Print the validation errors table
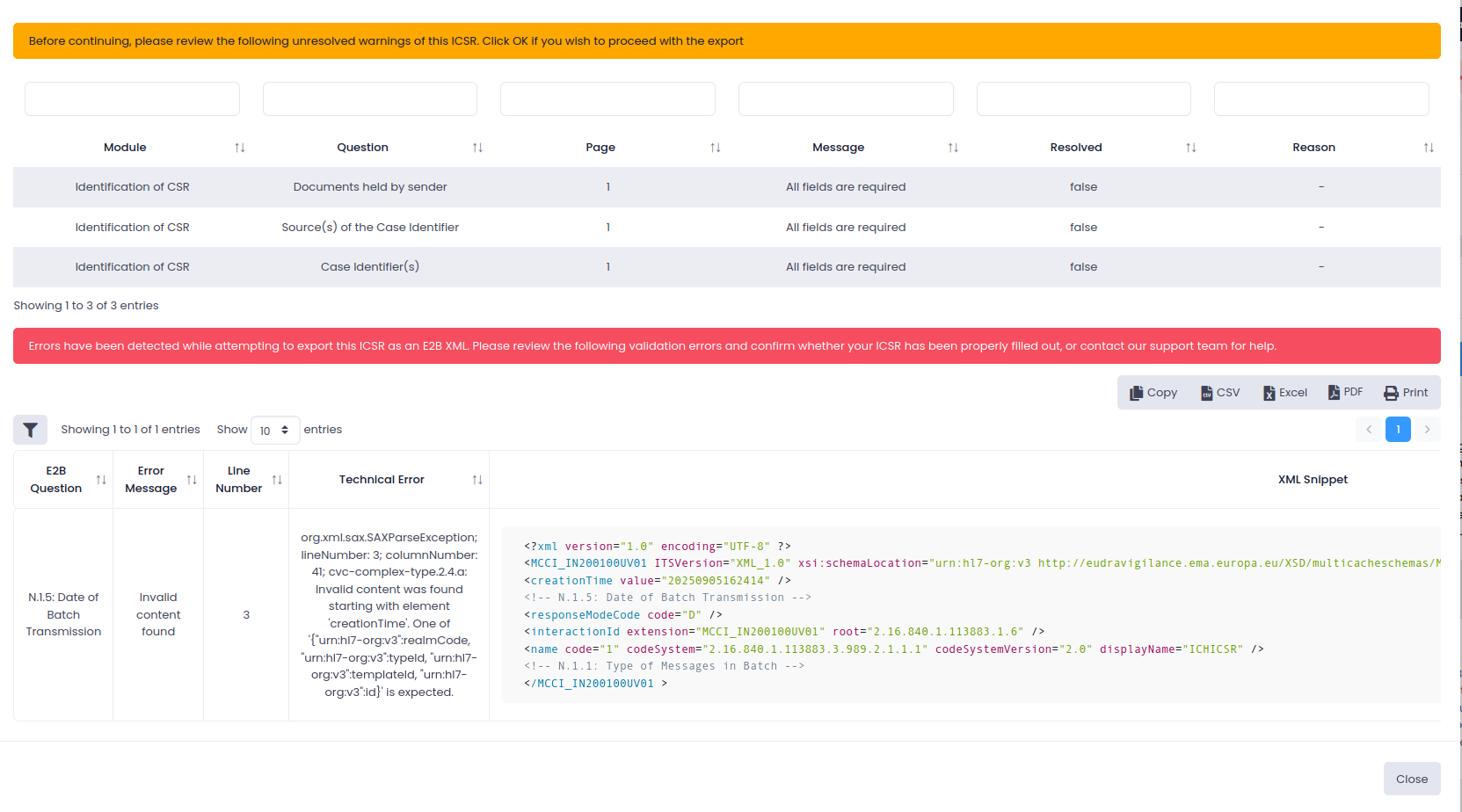This screenshot has height=812, width=1462. pyautogui.click(x=1406, y=393)
